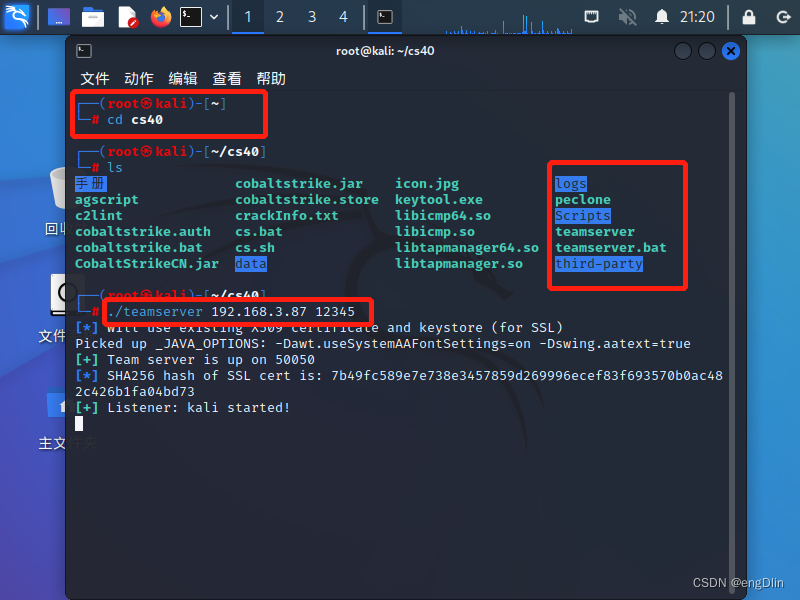Open terminal emulator from panel launcher

click(x=191, y=17)
